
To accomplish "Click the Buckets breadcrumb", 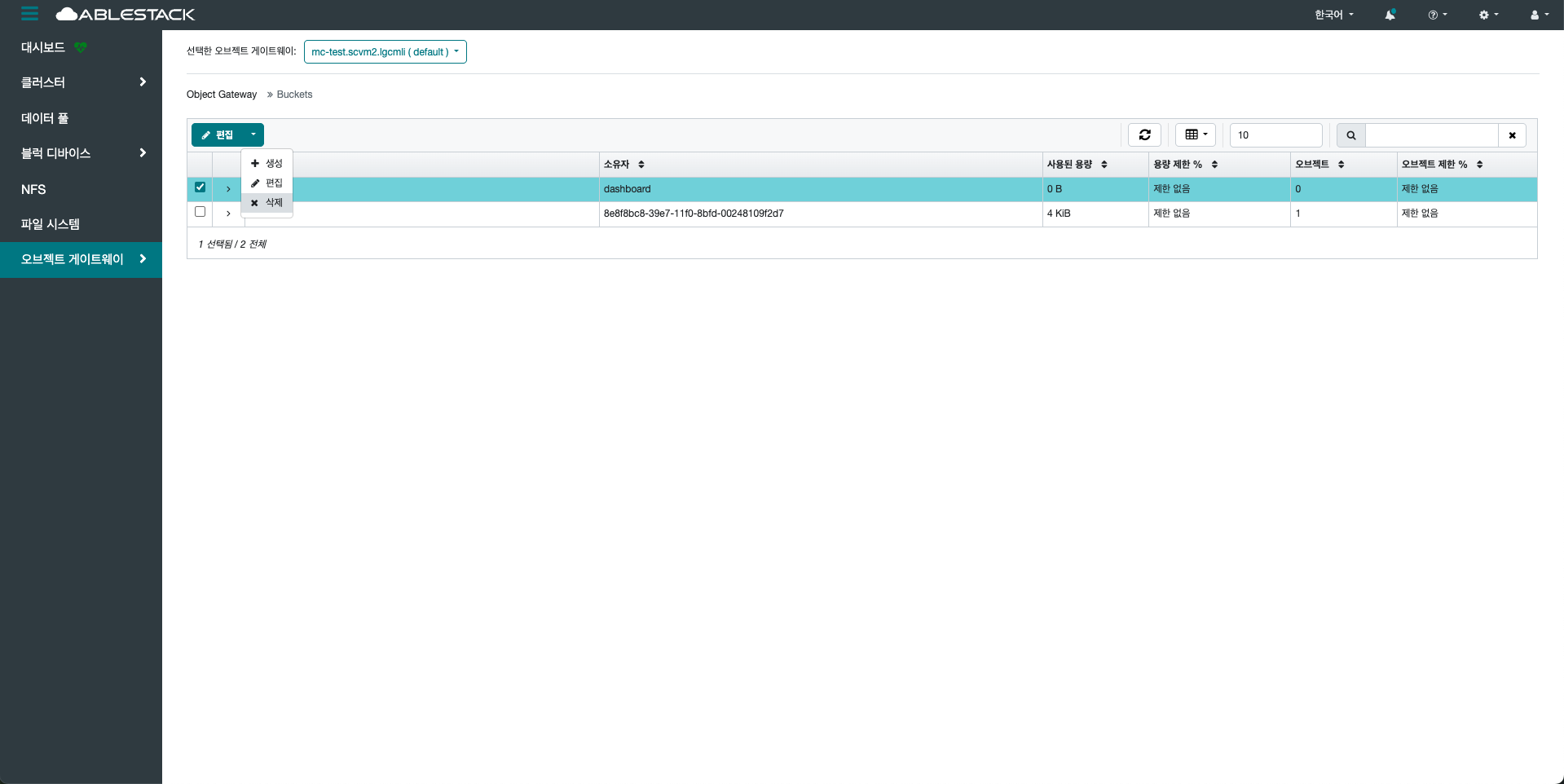I will [x=294, y=95].
